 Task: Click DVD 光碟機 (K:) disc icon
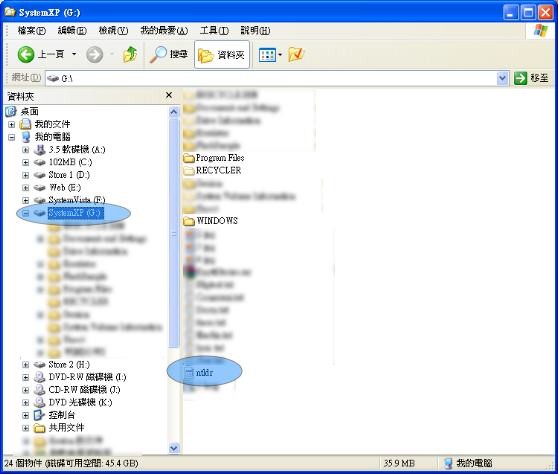[40, 402]
